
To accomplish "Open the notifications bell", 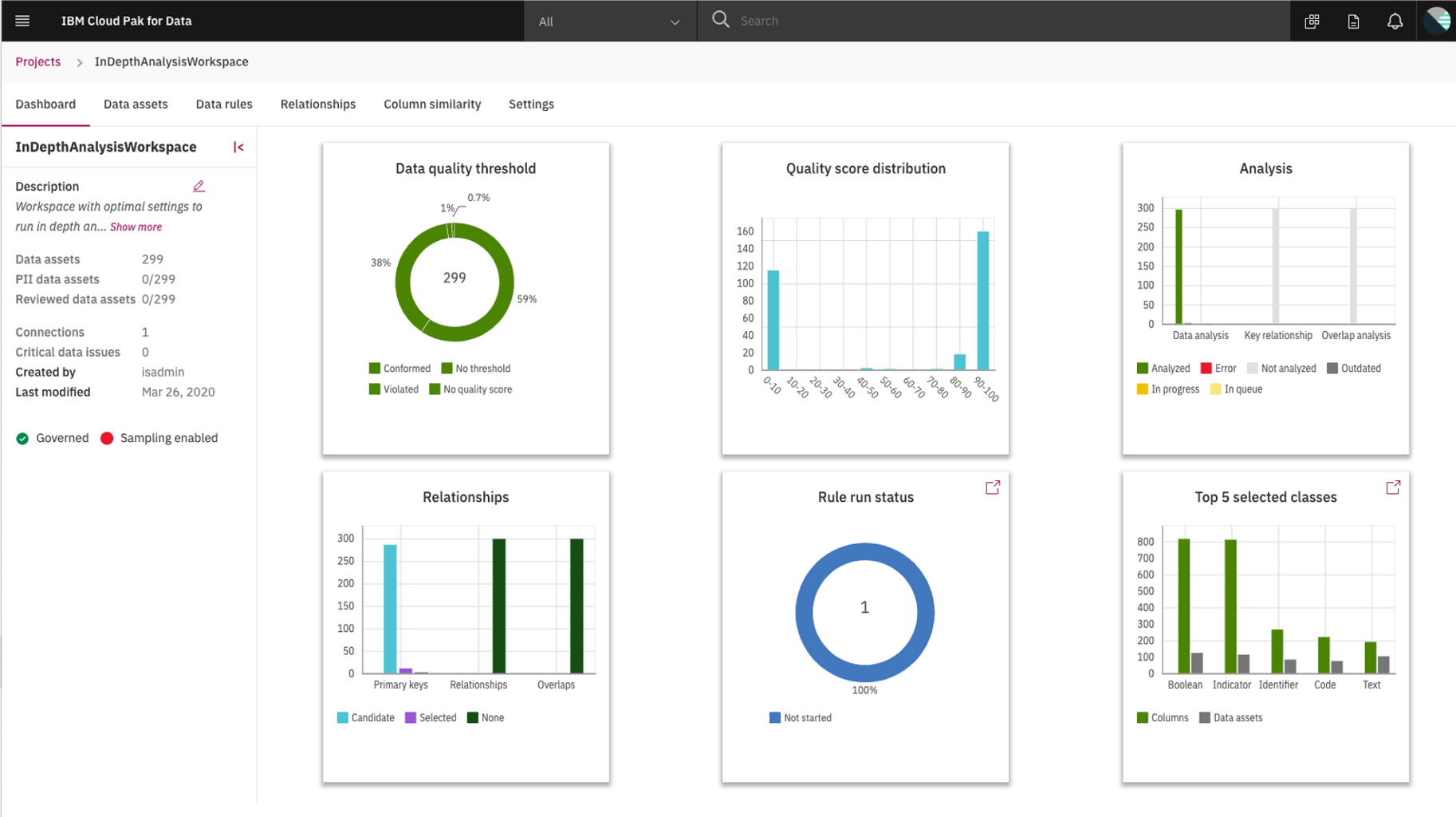I will [1395, 21].
